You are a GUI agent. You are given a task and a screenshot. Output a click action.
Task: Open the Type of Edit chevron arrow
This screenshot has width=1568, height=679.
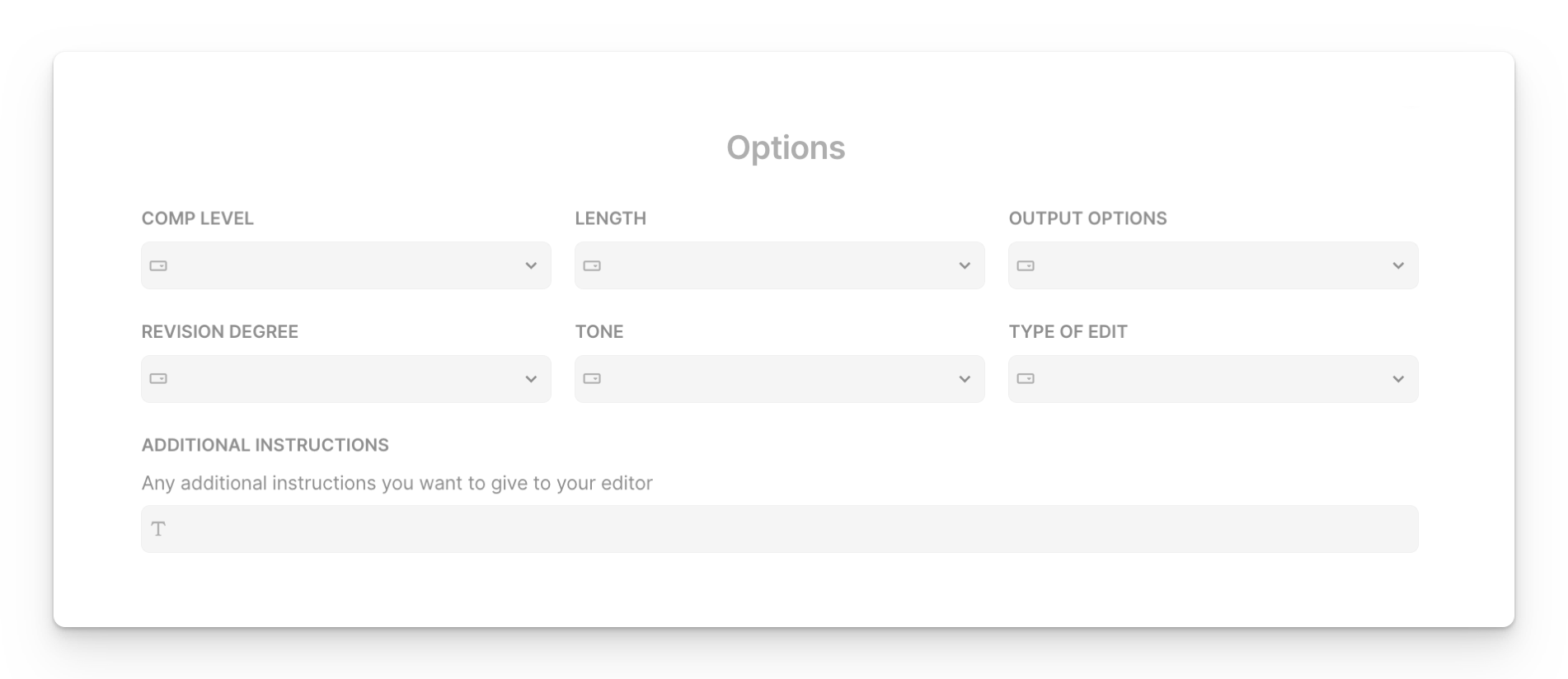click(x=1398, y=379)
